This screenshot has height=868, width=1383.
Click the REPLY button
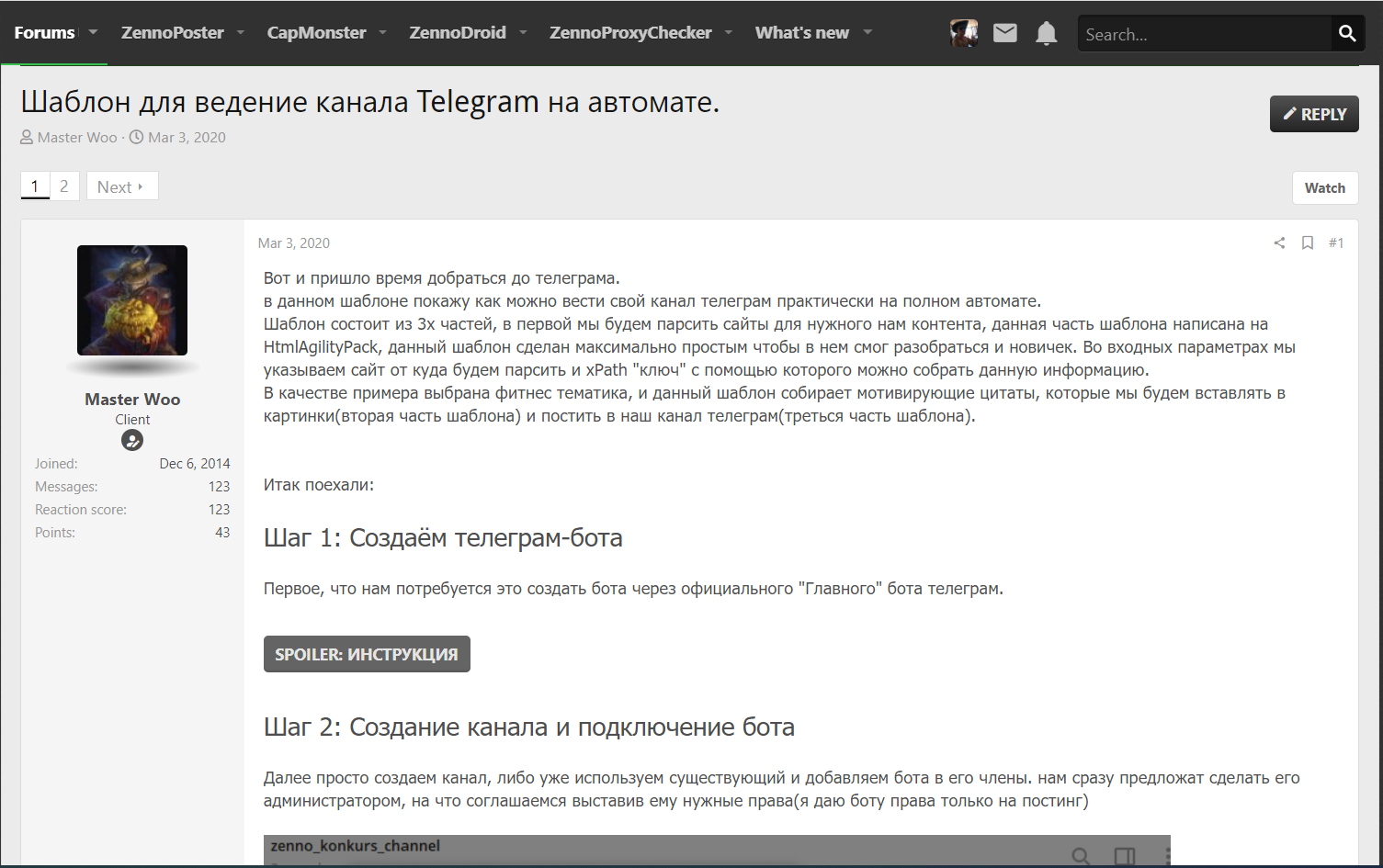point(1314,114)
